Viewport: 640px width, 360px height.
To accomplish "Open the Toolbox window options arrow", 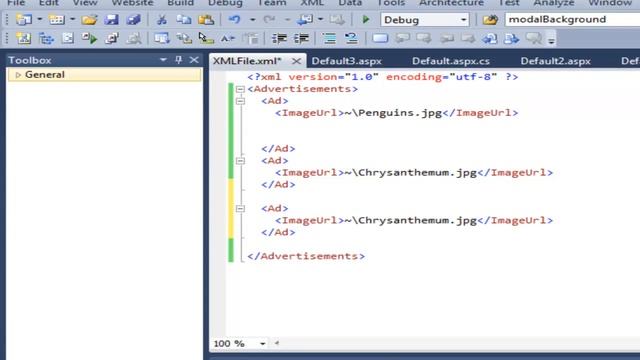I will (x=163, y=60).
